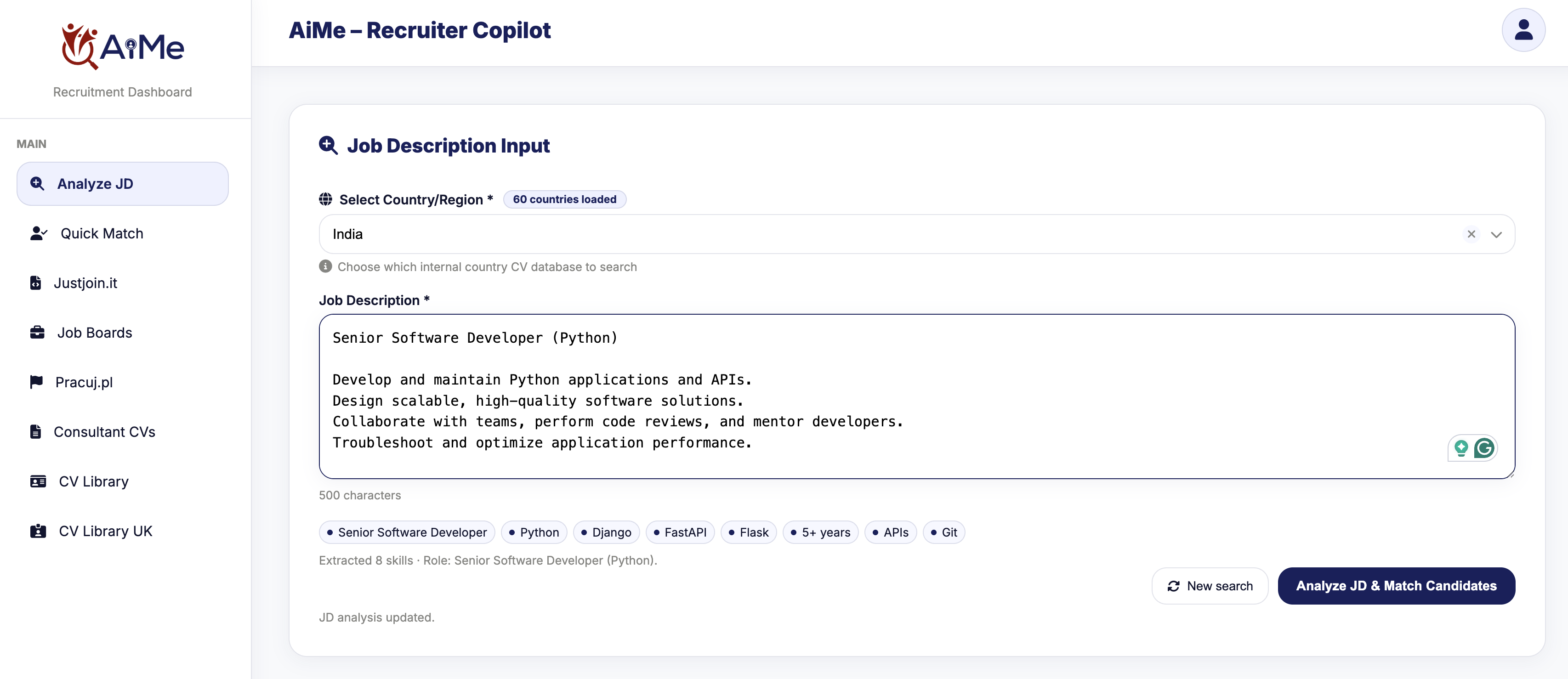The width and height of the screenshot is (1568, 679).
Task: Click the Grammarly icon in job description
Action: pyautogui.click(x=1484, y=448)
